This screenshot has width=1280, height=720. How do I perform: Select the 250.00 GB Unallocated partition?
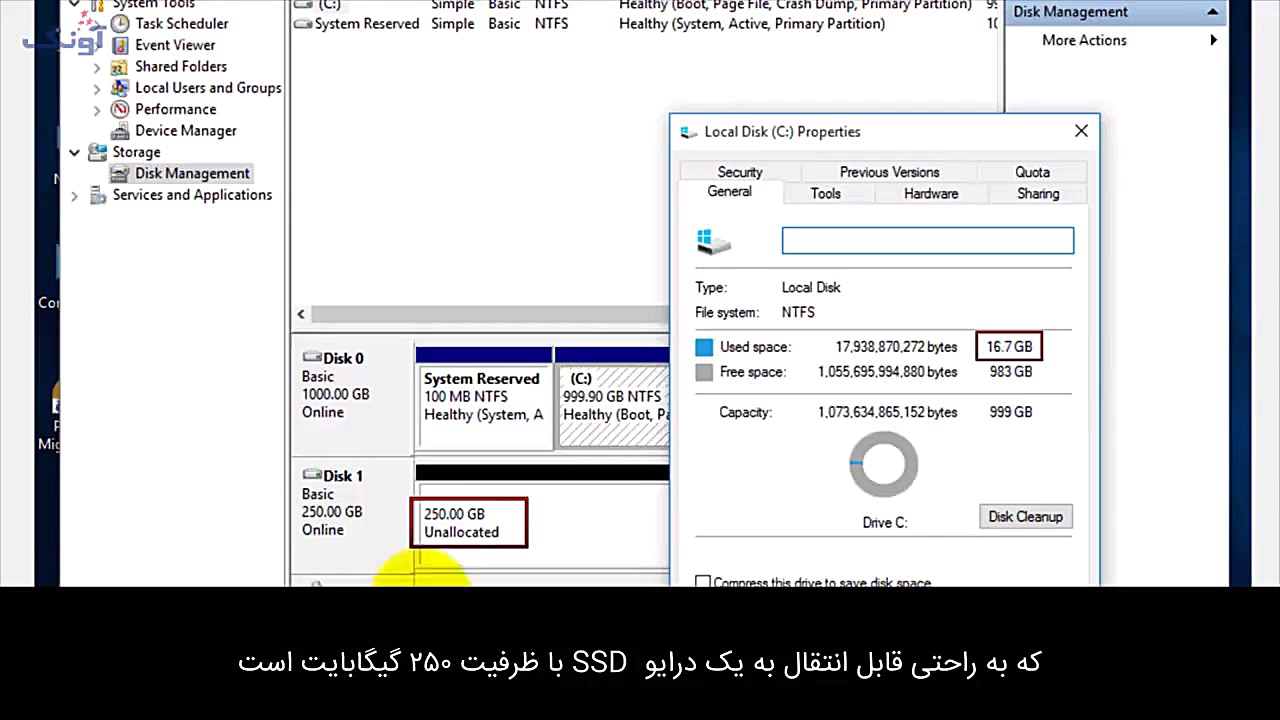pos(468,522)
